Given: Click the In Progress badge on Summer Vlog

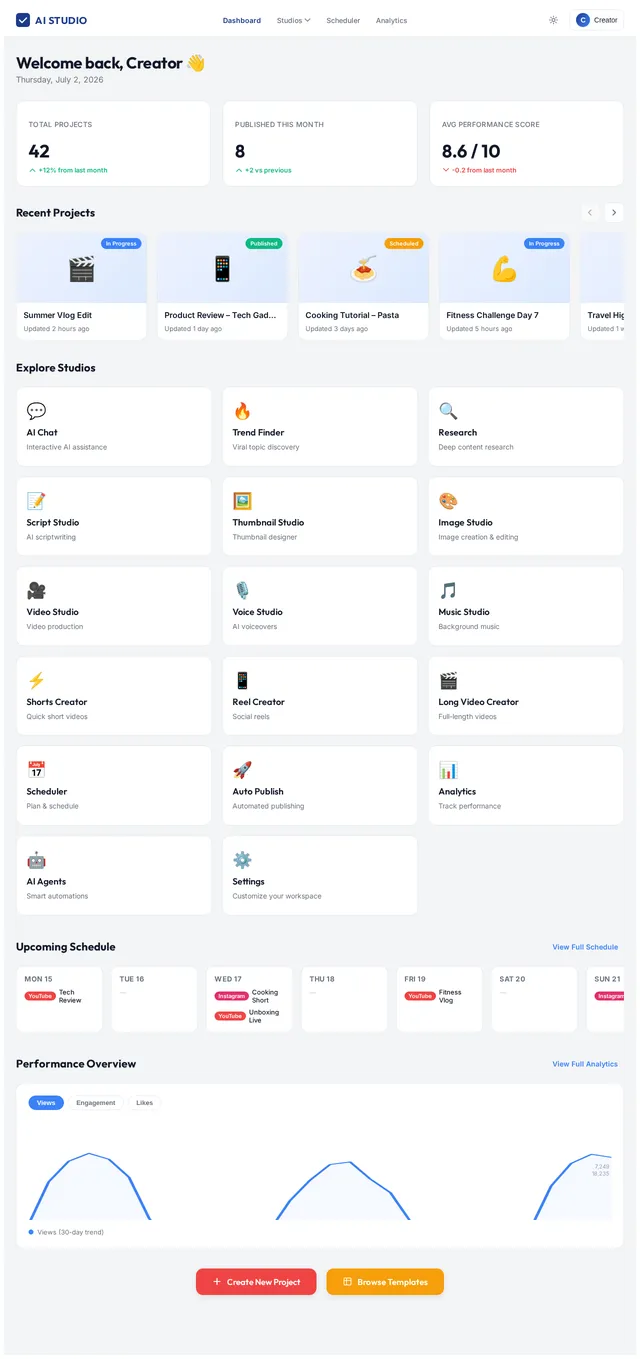Looking at the screenshot, I should [x=121, y=243].
